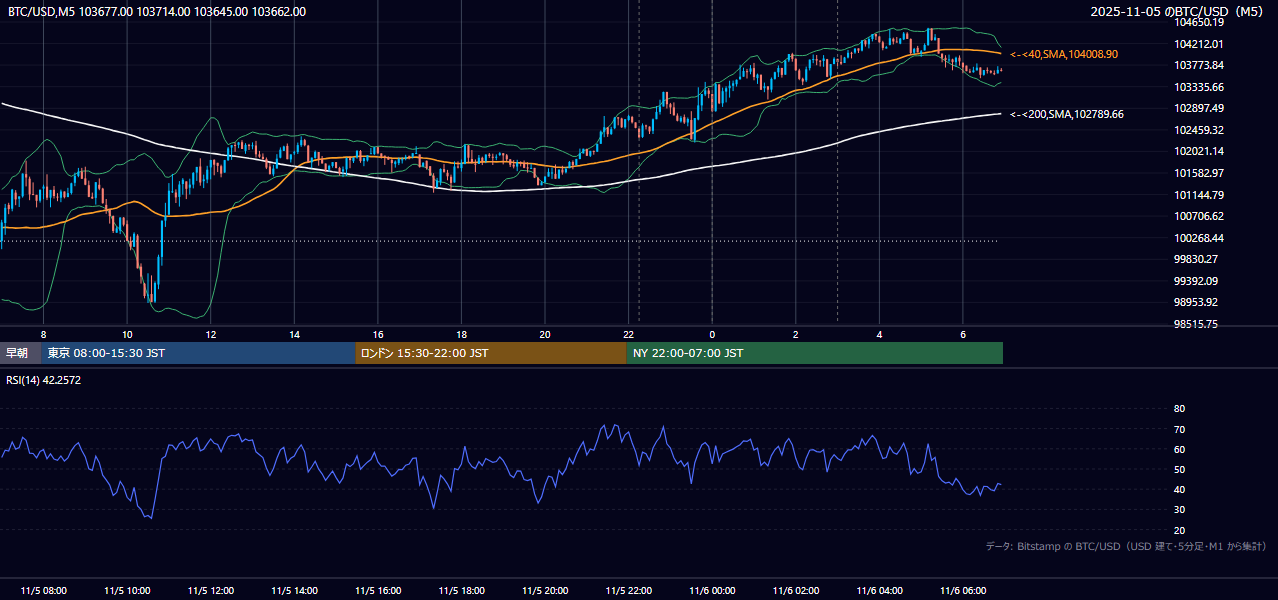
Task: Click the 40 SMA label 104008.90
Action: [1064, 54]
